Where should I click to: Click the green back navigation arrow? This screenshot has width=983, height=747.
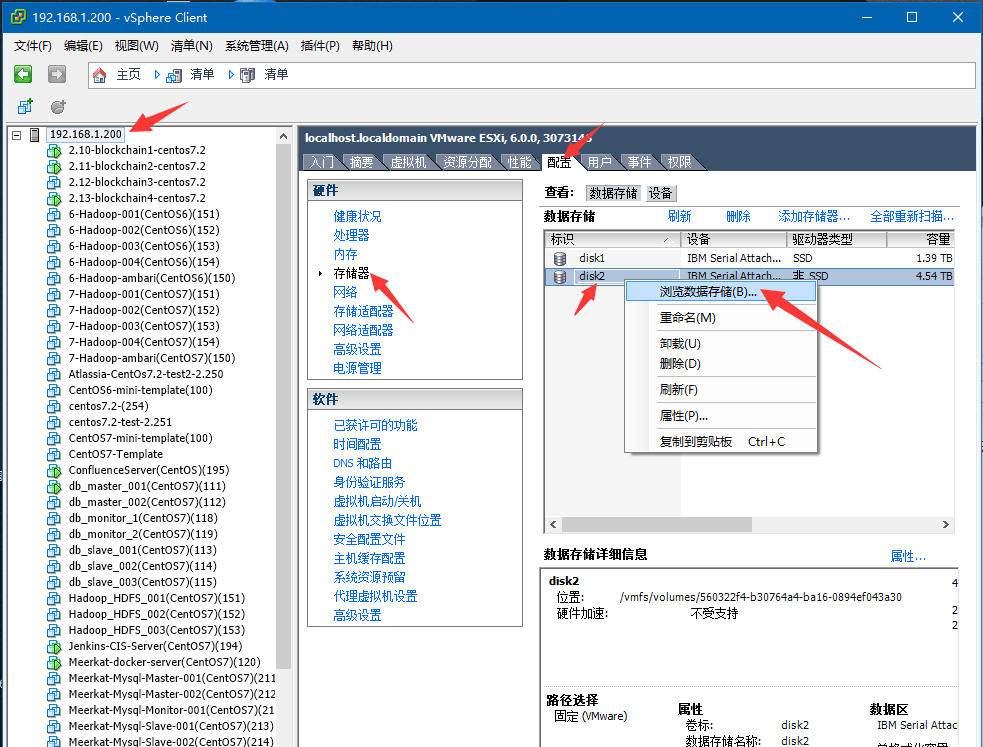[x=23, y=74]
